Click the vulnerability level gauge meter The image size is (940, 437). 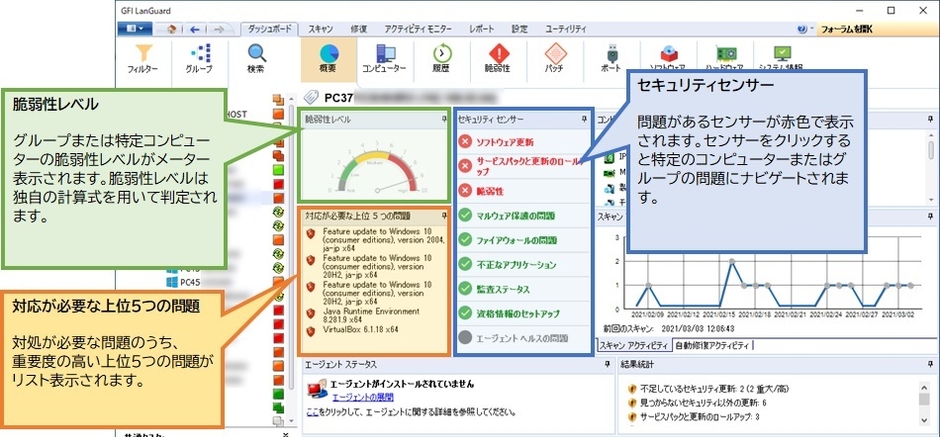coord(377,165)
